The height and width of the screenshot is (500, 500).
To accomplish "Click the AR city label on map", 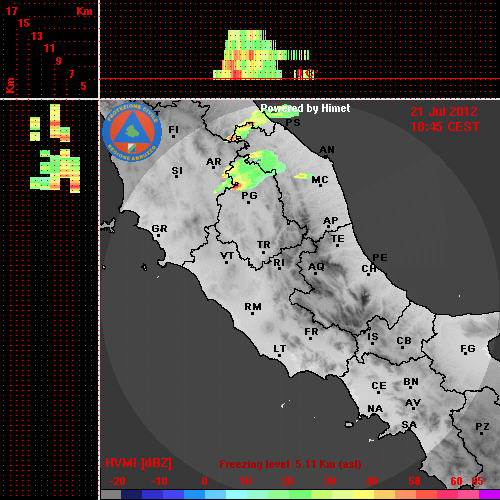I will 214,162.
